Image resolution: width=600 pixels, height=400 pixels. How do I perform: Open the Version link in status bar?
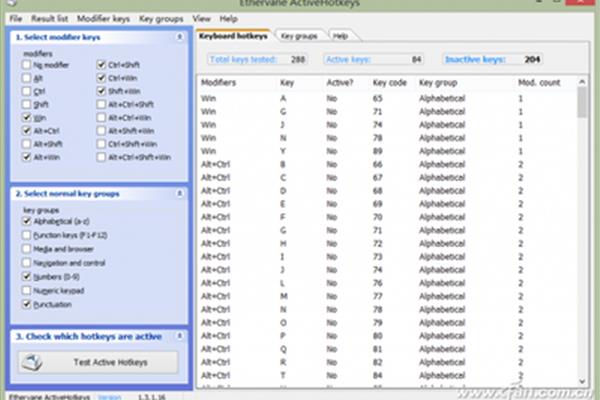[109, 397]
